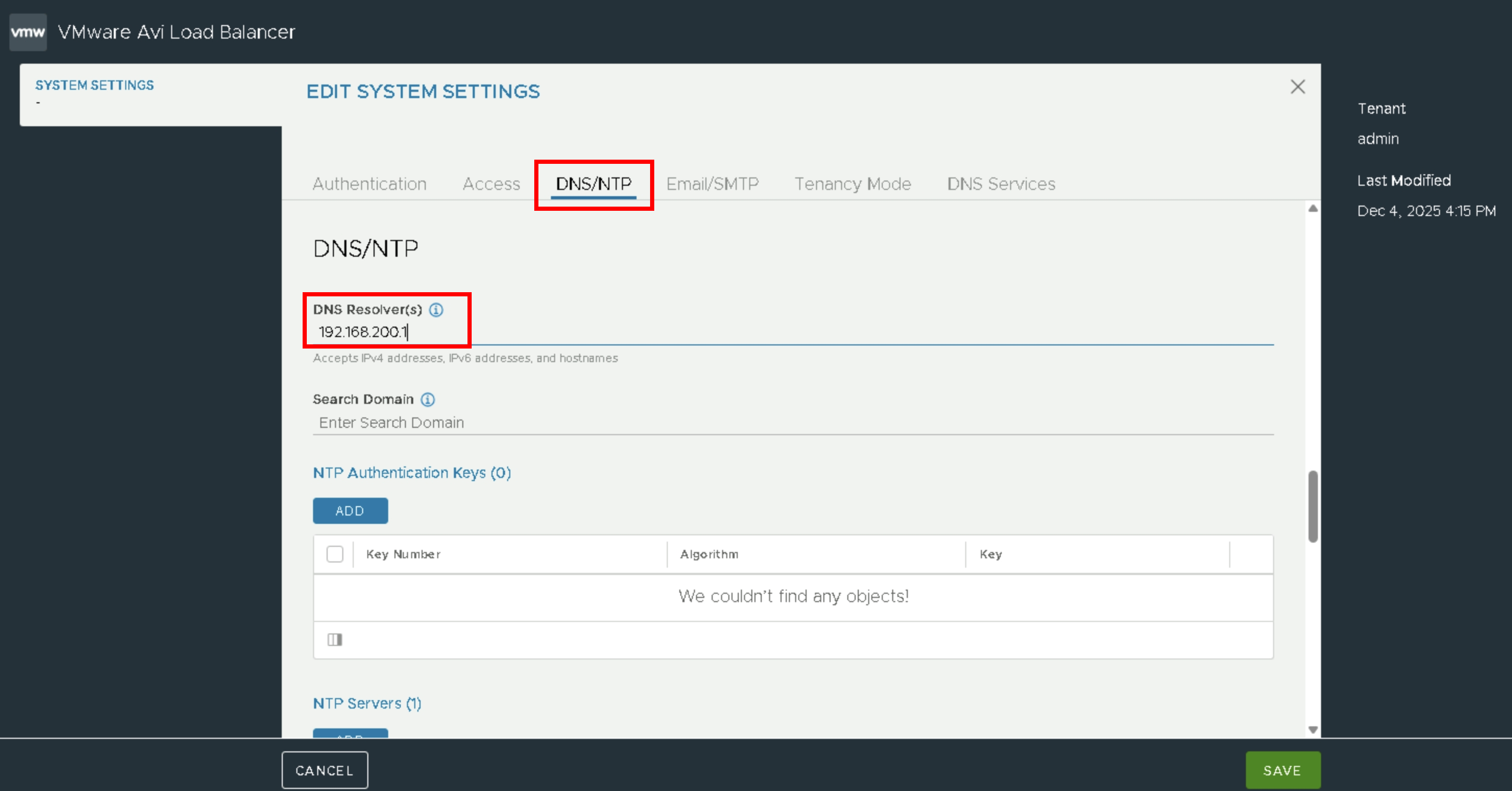Click the scroll up arrow
This screenshot has height=791, width=1512.
1313,208
